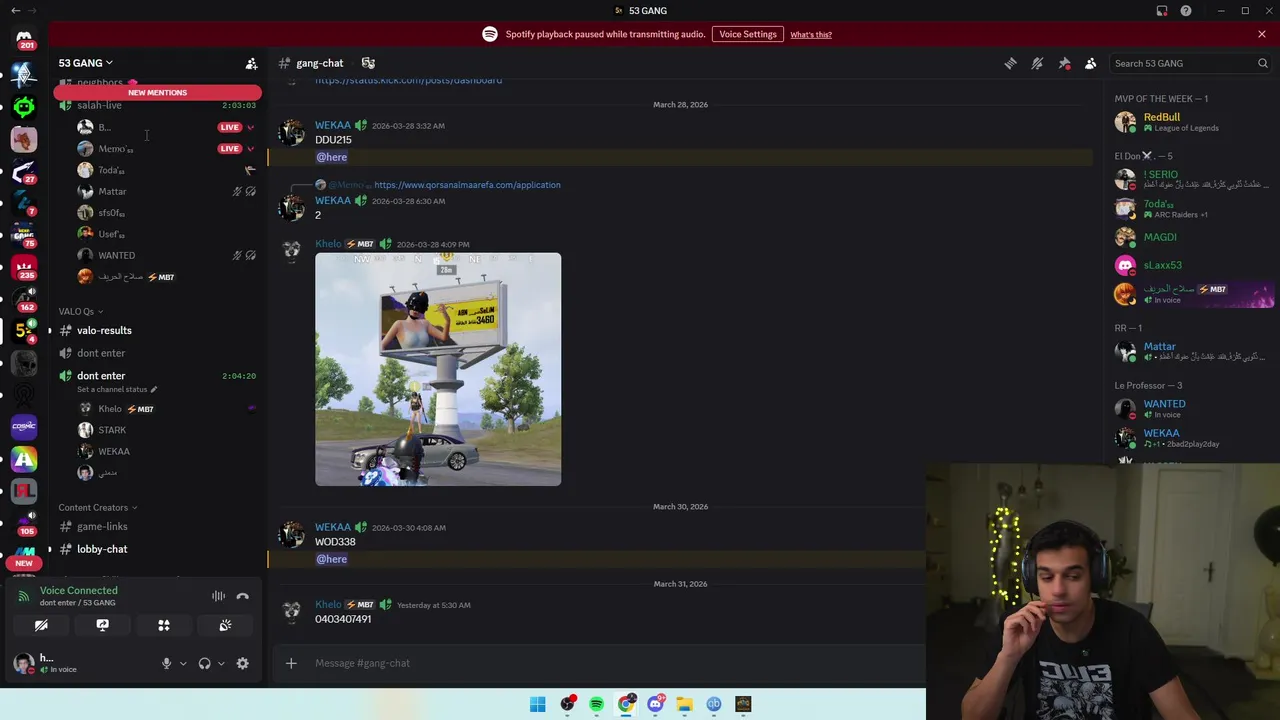Mute the microphone in user panel
Viewport: 1280px width, 720px height.
pos(166,663)
